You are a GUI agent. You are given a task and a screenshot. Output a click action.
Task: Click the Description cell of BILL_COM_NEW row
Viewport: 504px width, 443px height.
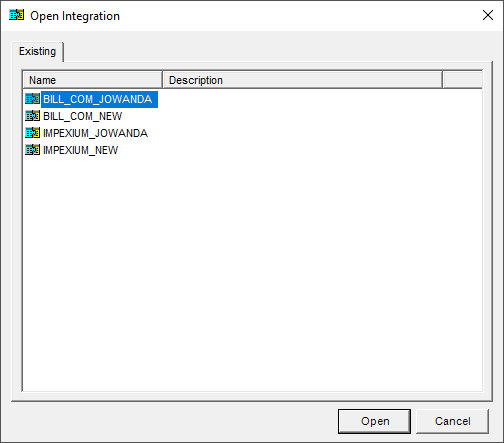(x=302, y=116)
